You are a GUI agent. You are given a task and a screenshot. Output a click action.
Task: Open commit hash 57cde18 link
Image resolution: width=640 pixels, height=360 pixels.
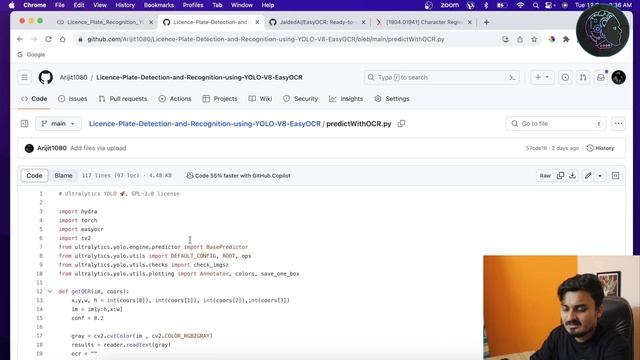coord(536,148)
